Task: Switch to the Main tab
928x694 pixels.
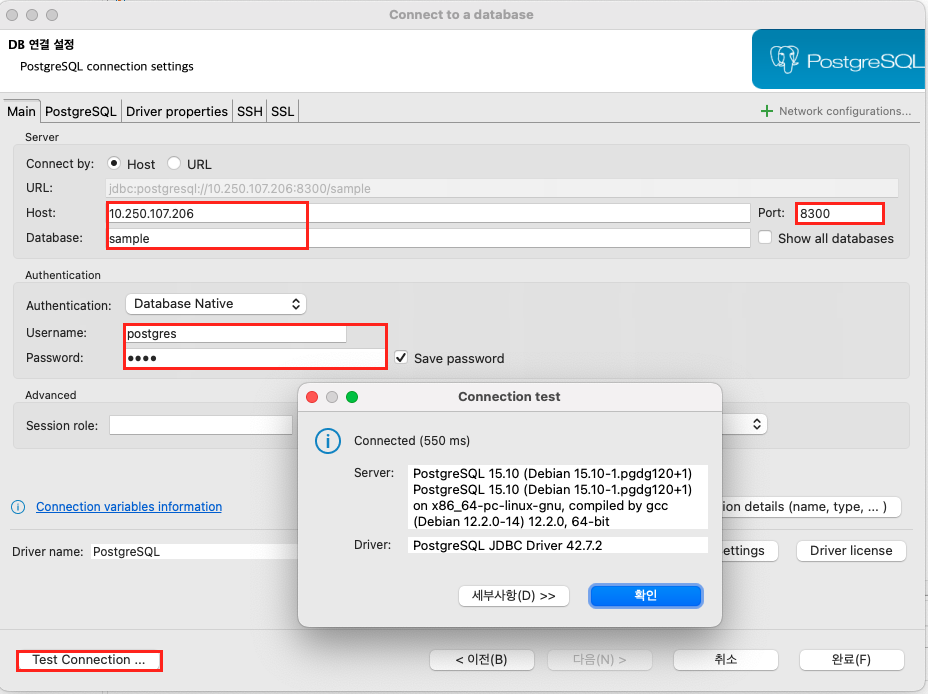Action: (x=21, y=111)
